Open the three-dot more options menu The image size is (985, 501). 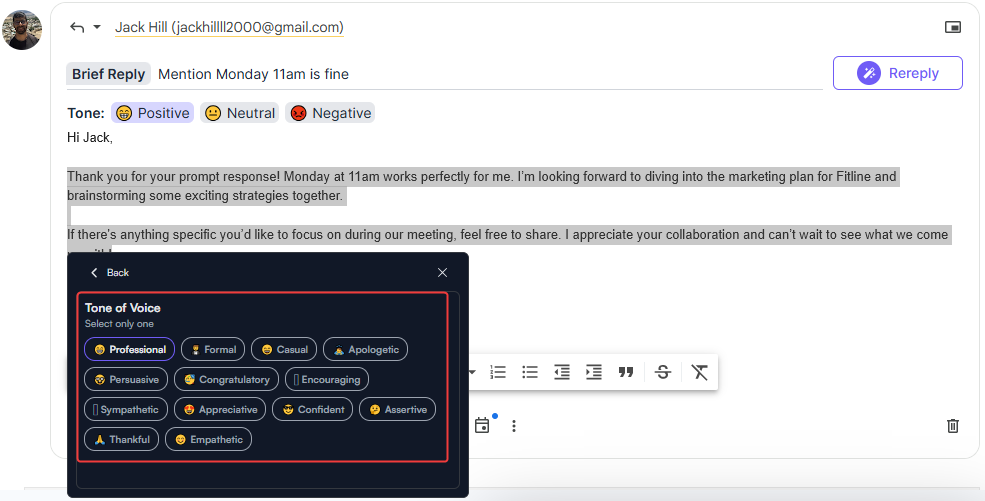tap(514, 426)
